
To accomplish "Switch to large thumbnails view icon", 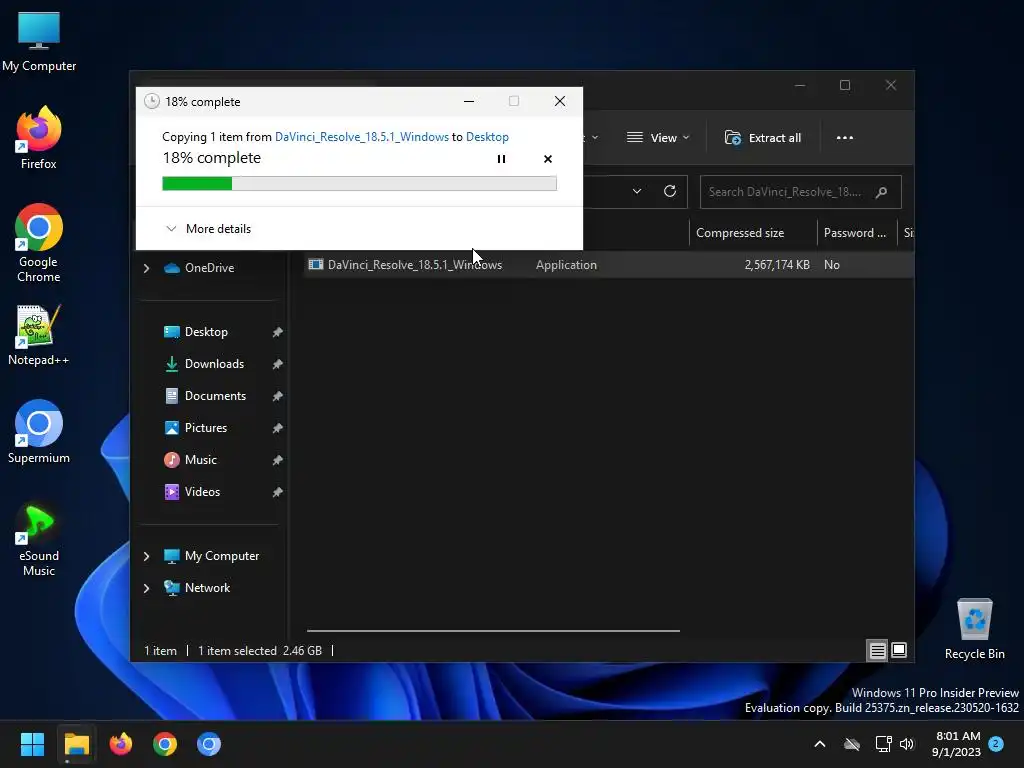I will [899, 650].
